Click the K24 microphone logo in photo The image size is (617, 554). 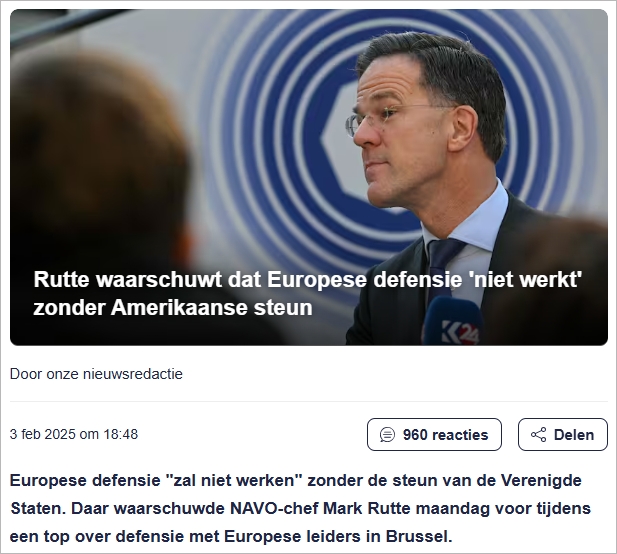(x=460, y=332)
